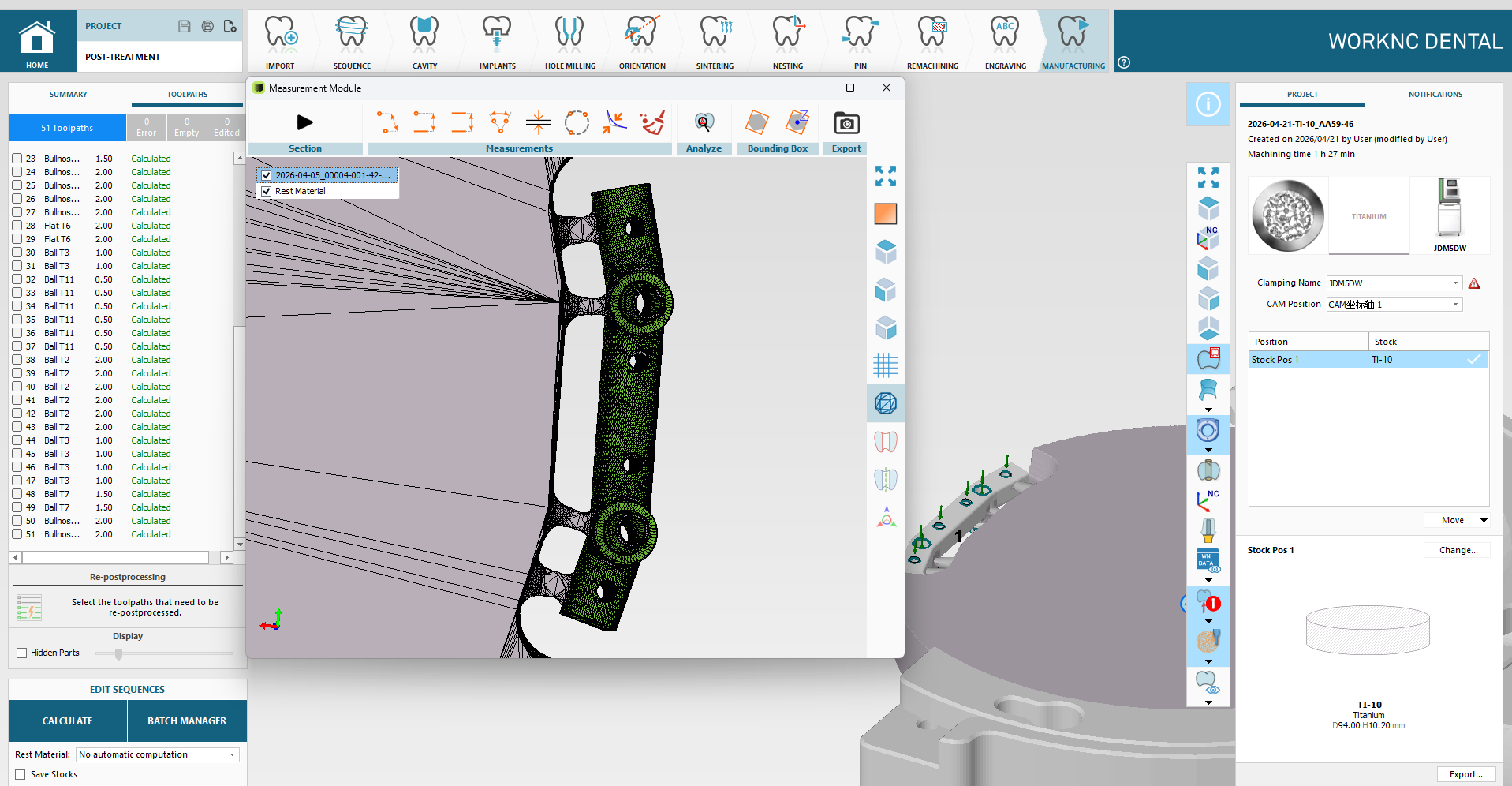The height and width of the screenshot is (786, 1512).
Task: Click the save project icon
Action: pos(184,26)
